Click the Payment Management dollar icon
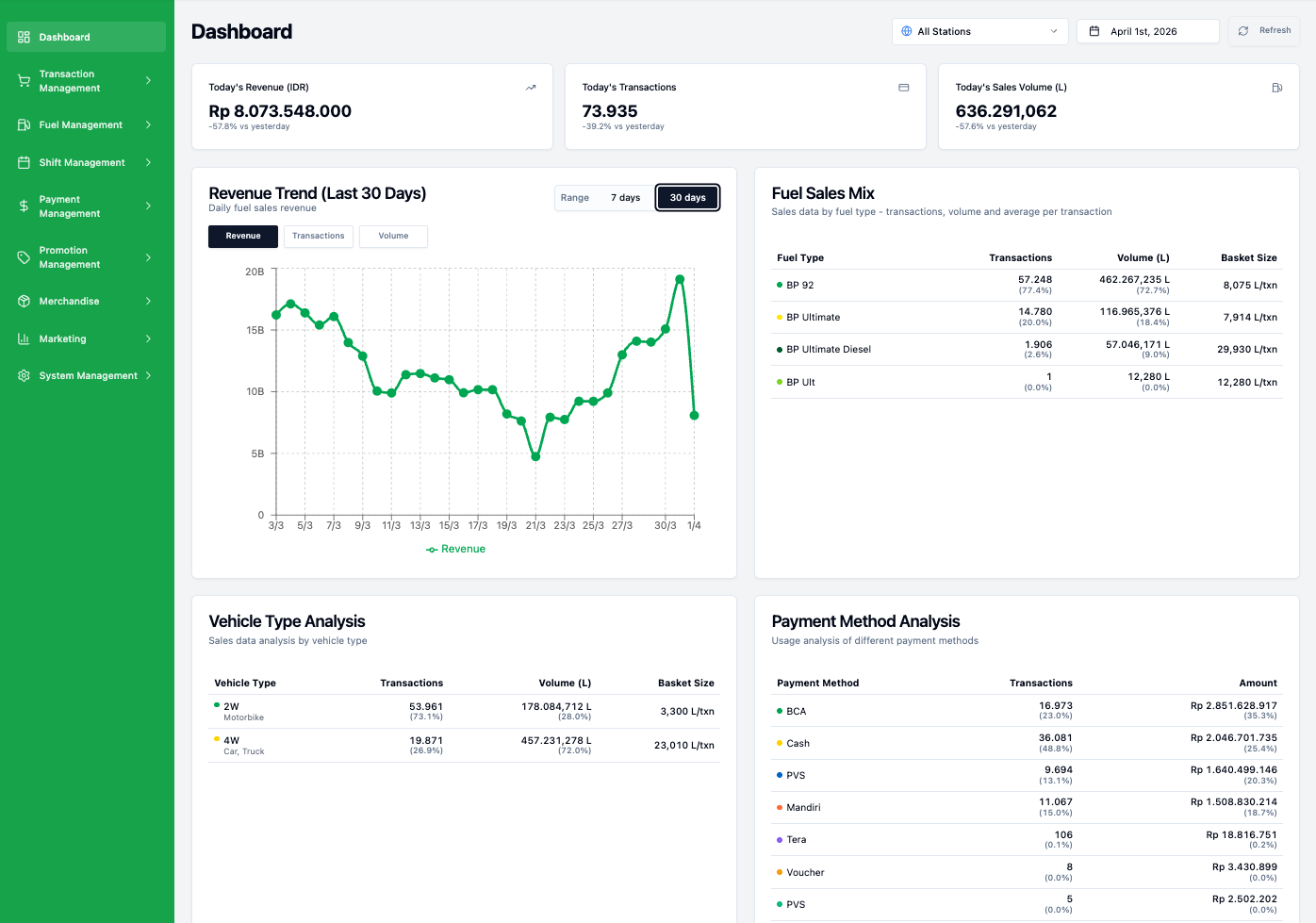 tap(24, 206)
